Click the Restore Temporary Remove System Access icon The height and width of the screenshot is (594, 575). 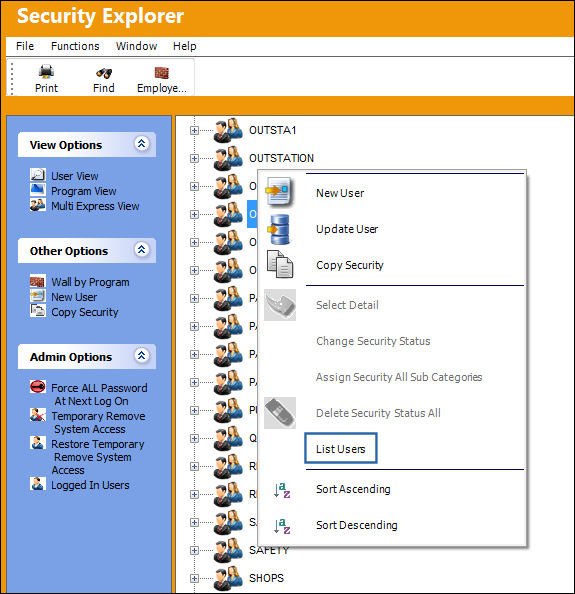(x=38, y=442)
